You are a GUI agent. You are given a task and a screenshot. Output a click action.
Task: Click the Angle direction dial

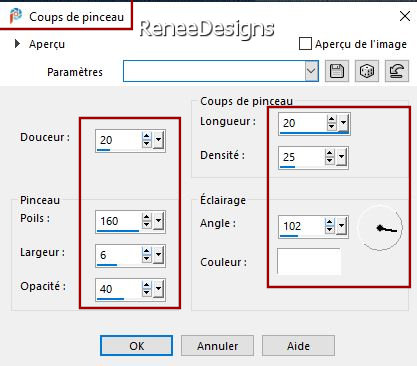click(x=380, y=228)
